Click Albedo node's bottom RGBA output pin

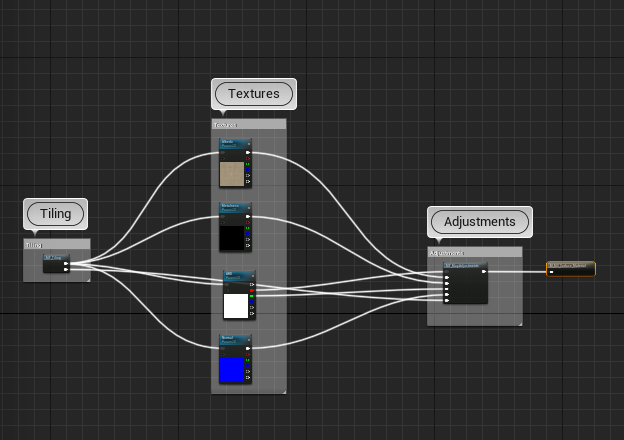[248, 181]
